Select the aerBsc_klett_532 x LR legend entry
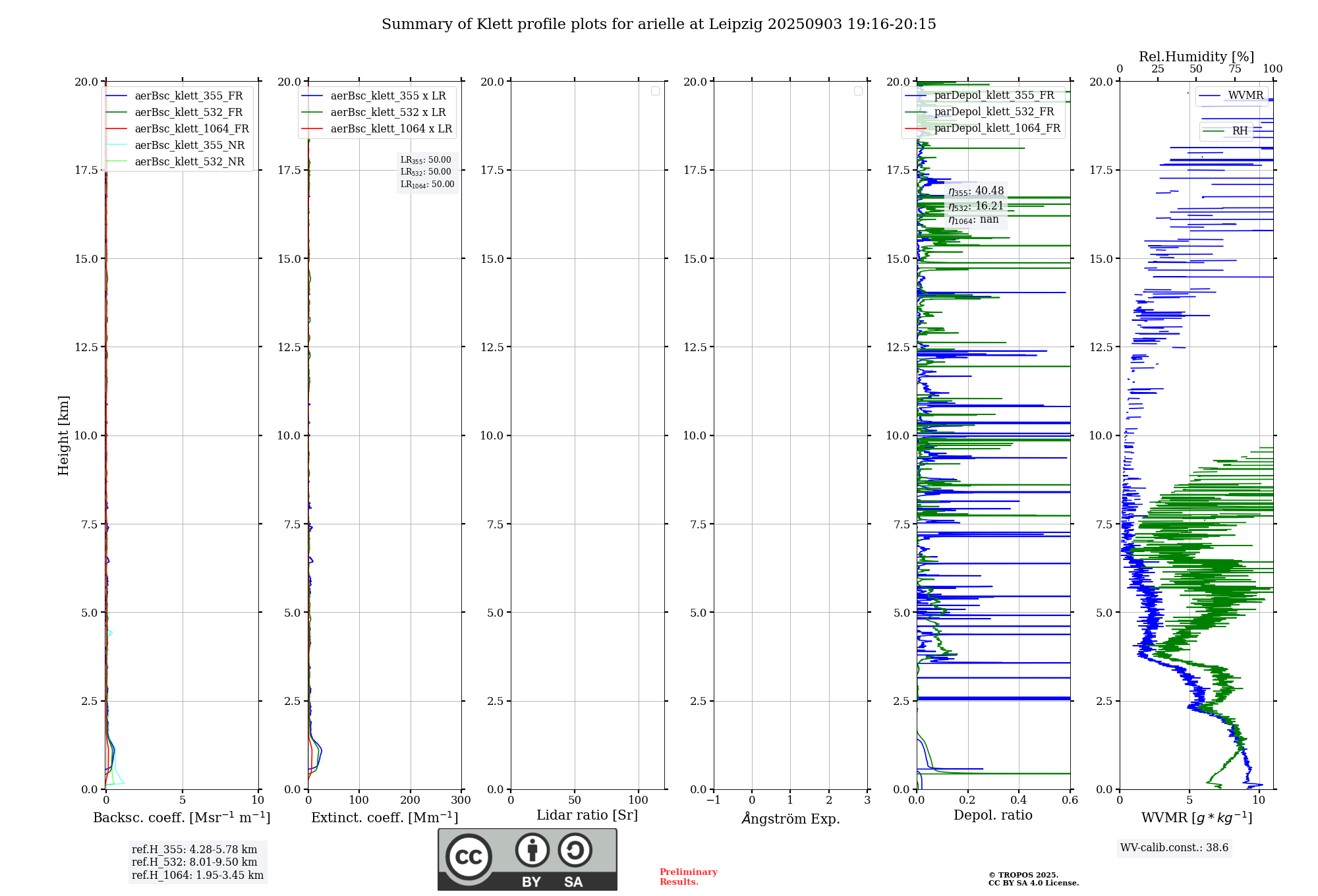Screen dimensions: 1318x896 [x=387, y=113]
